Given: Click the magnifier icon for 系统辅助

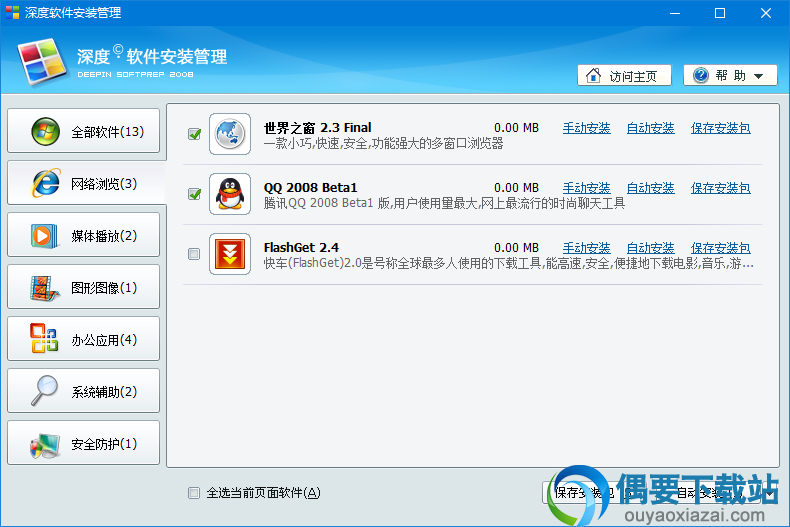Looking at the screenshot, I should click(x=44, y=390).
